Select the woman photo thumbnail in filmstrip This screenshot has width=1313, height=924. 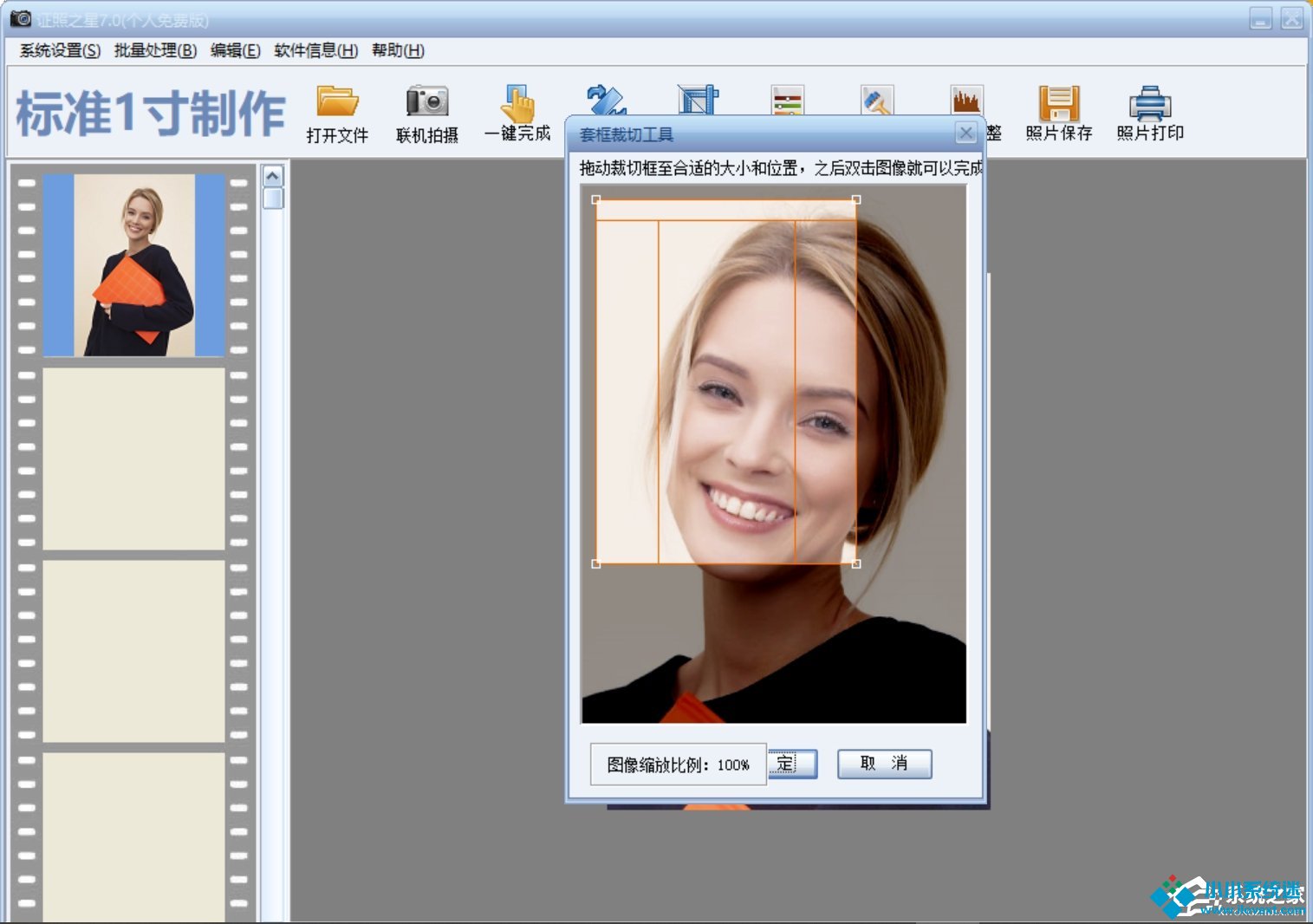pos(134,265)
